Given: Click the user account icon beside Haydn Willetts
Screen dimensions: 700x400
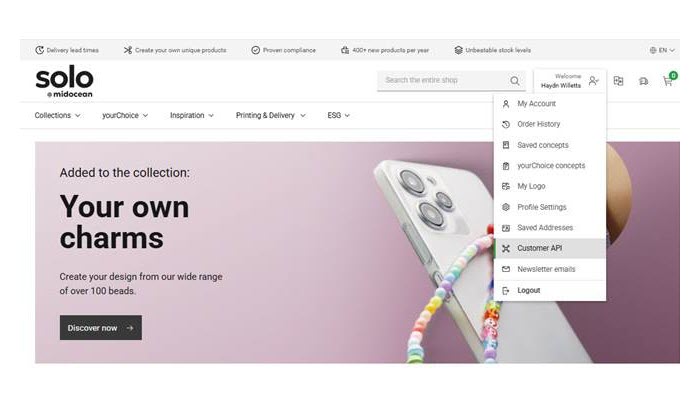Looking at the screenshot, I should (593, 81).
